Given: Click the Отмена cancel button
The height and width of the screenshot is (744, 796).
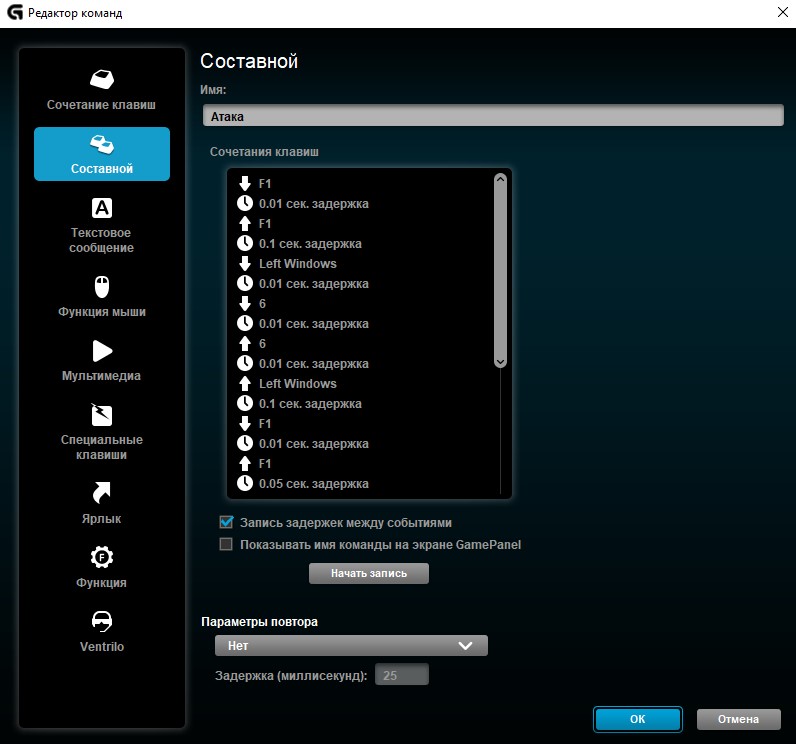Looking at the screenshot, I should (738, 719).
